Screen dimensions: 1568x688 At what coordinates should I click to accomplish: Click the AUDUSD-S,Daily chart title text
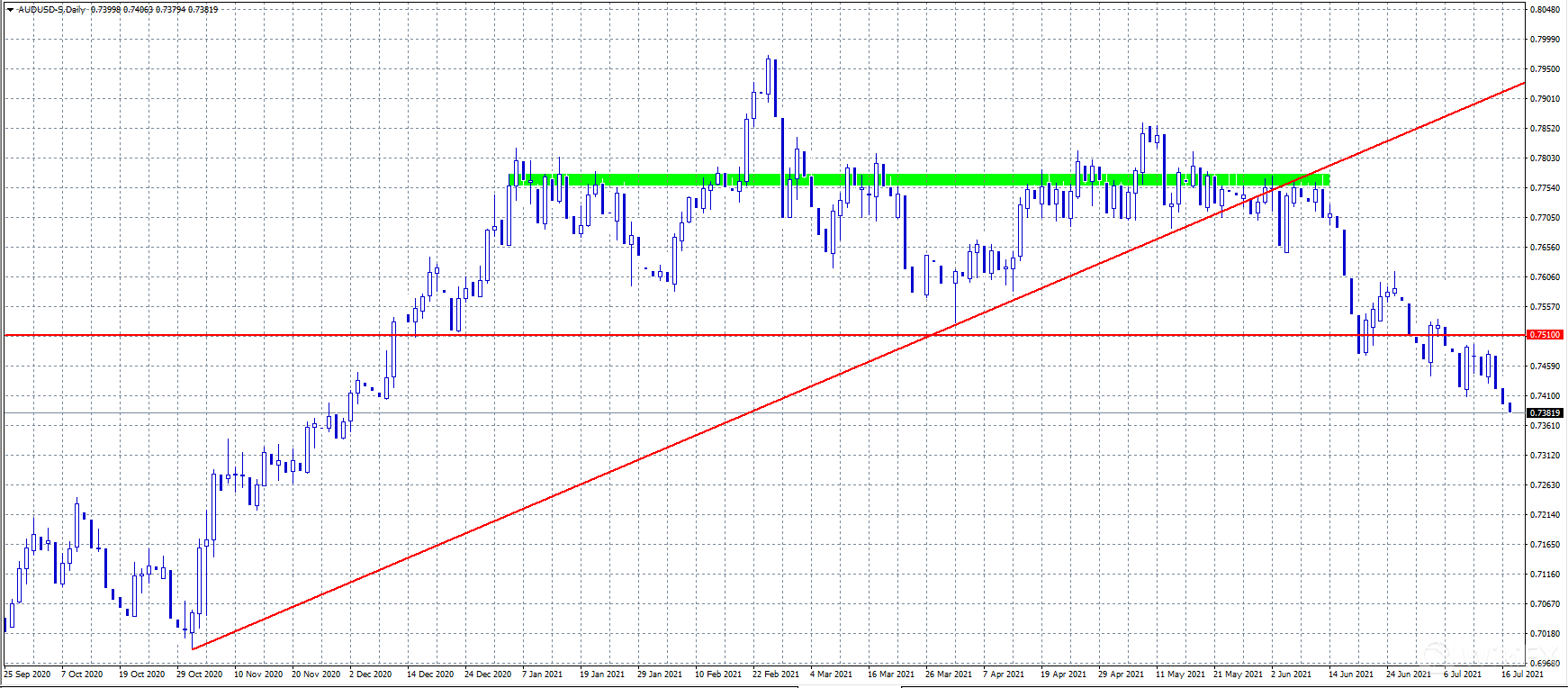[x=52, y=10]
